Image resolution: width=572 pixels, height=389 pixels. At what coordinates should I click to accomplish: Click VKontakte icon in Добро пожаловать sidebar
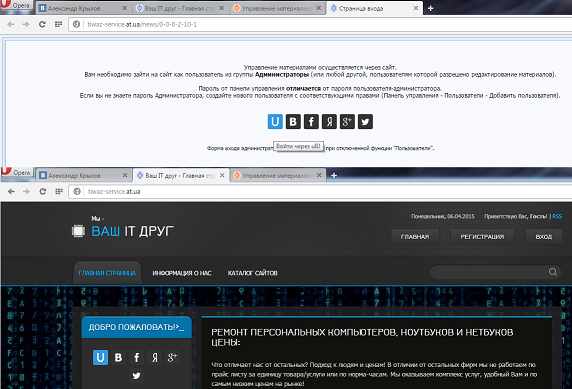(x=118, y=357)
